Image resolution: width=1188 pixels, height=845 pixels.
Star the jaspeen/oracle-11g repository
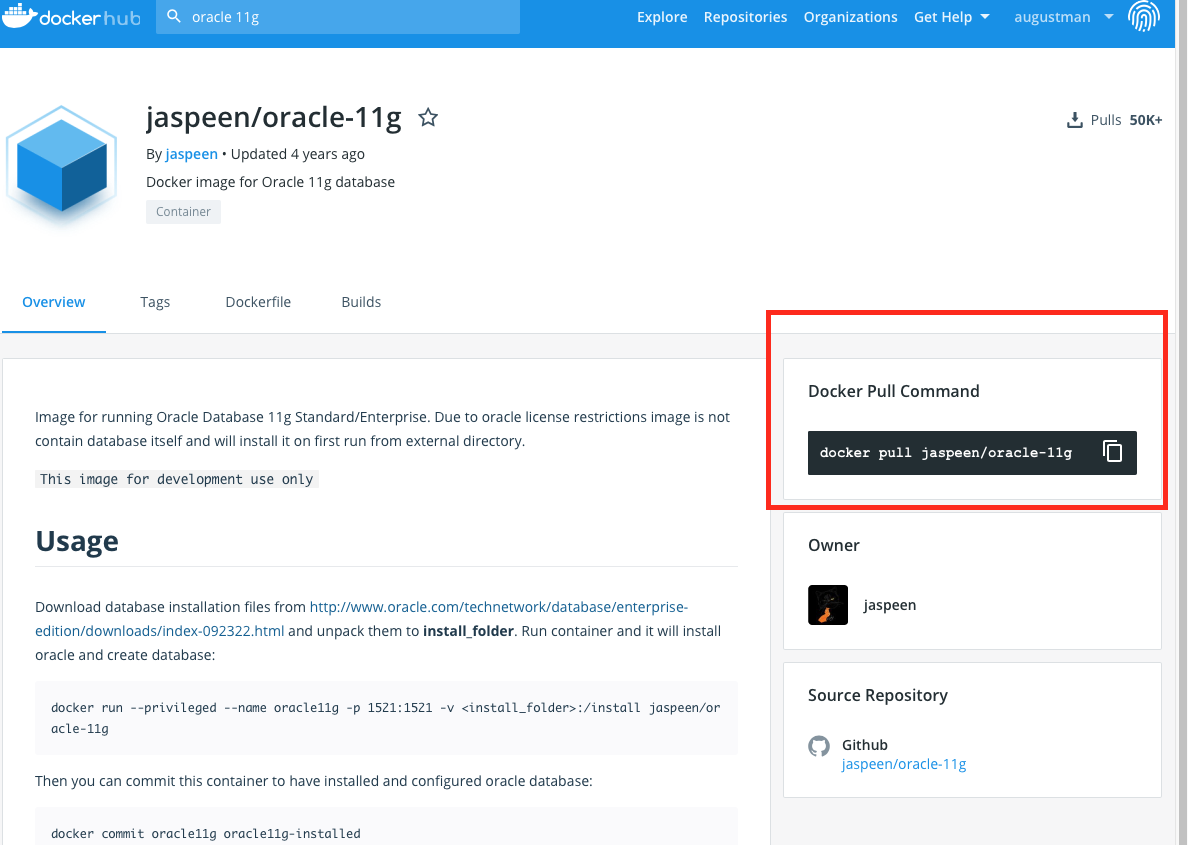(428, 117)
